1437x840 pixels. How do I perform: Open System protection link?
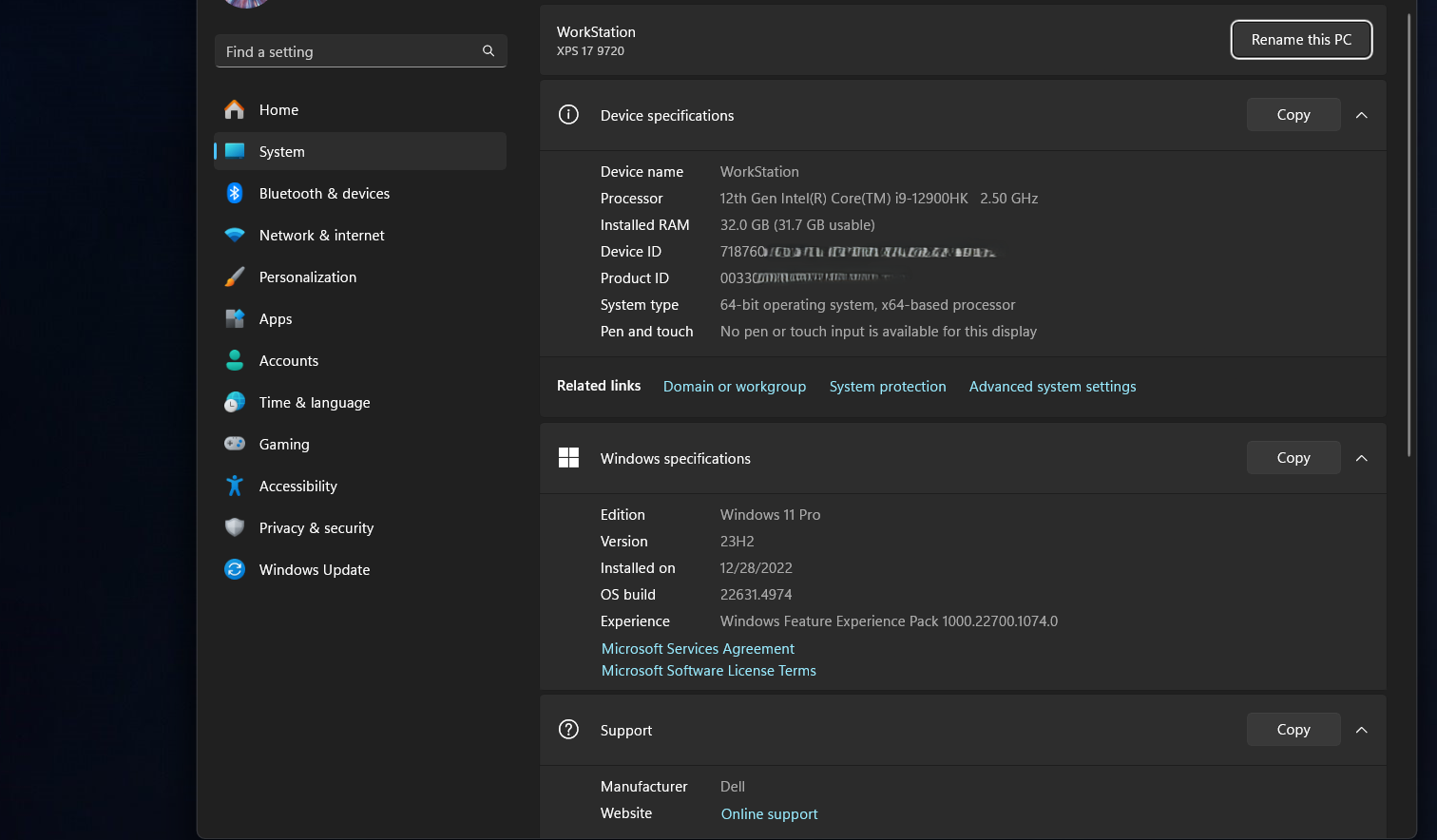click(x=888, y=386)
